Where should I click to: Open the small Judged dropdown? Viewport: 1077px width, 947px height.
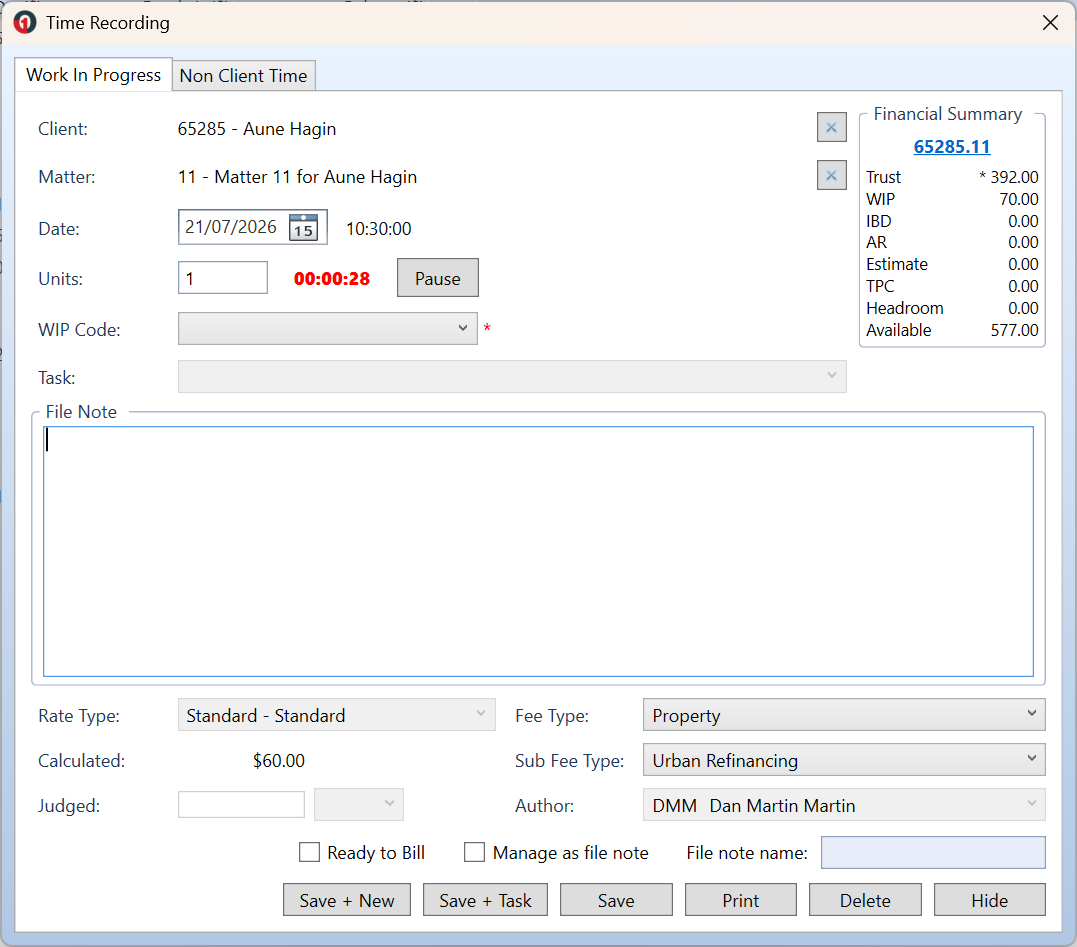pyautogui.click(x=359, y=804)
